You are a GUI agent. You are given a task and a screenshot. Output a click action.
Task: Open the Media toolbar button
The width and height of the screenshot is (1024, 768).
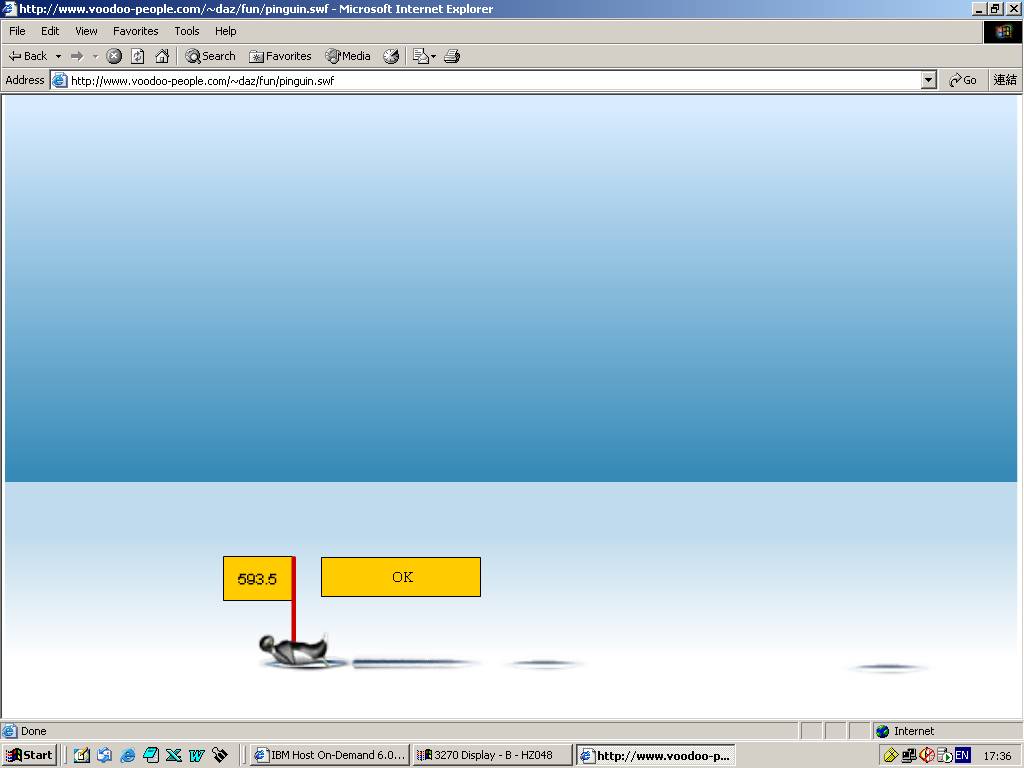348,56
